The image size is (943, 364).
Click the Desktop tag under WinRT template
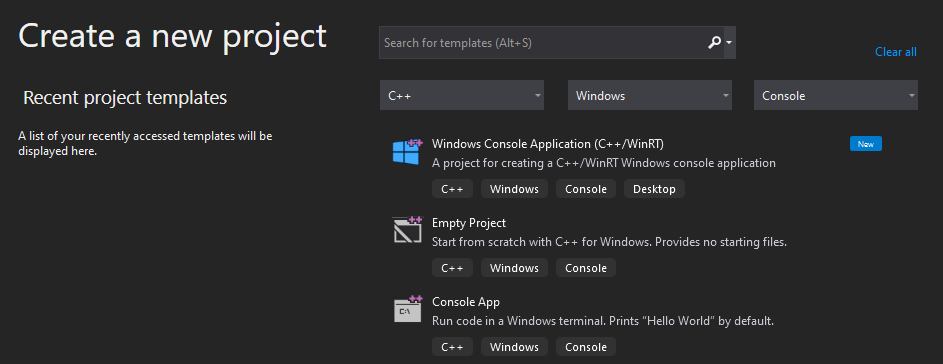[654, 189]
